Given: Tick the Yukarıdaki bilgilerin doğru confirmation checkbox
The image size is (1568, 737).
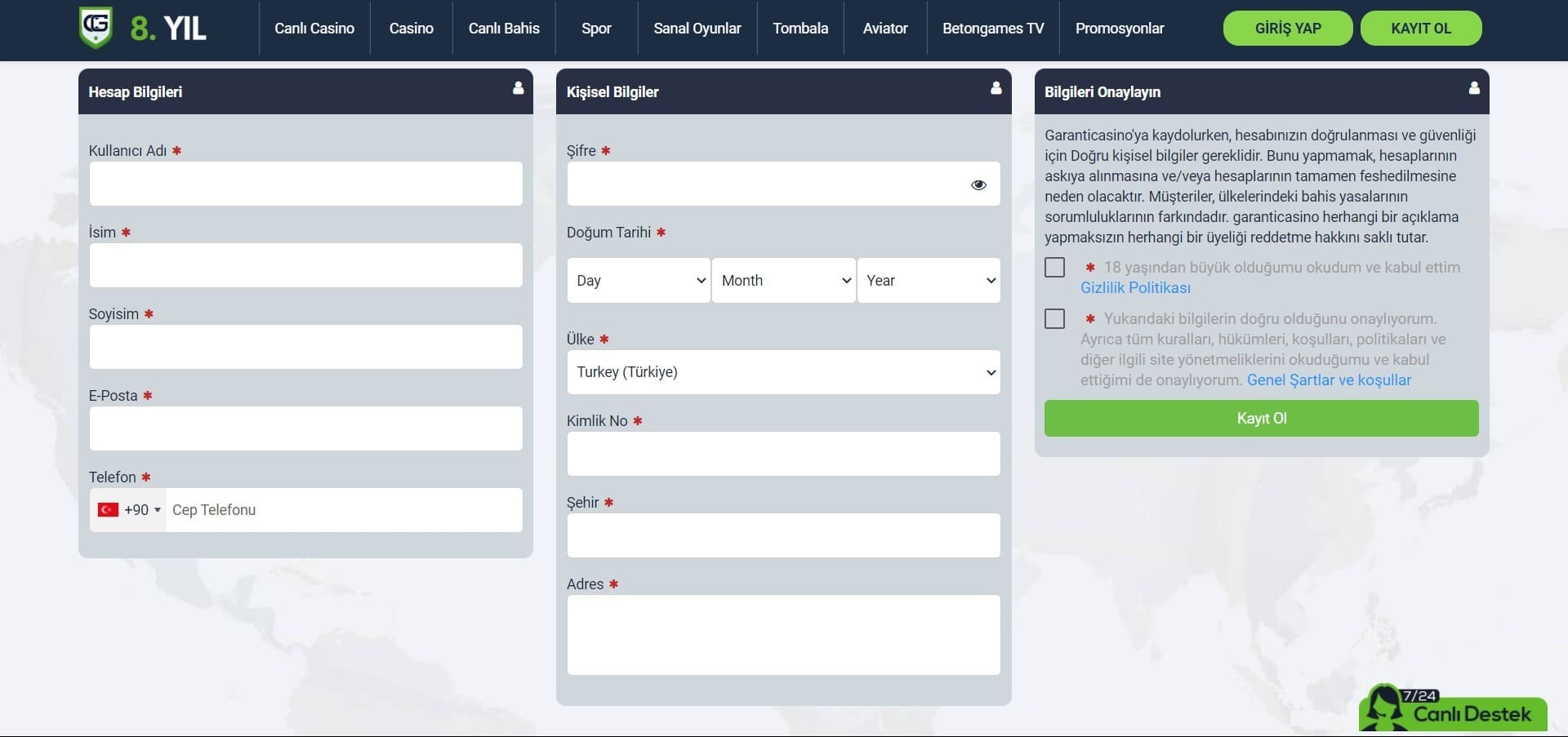Looking at the screenshot, I should [x=1054, y=319].
